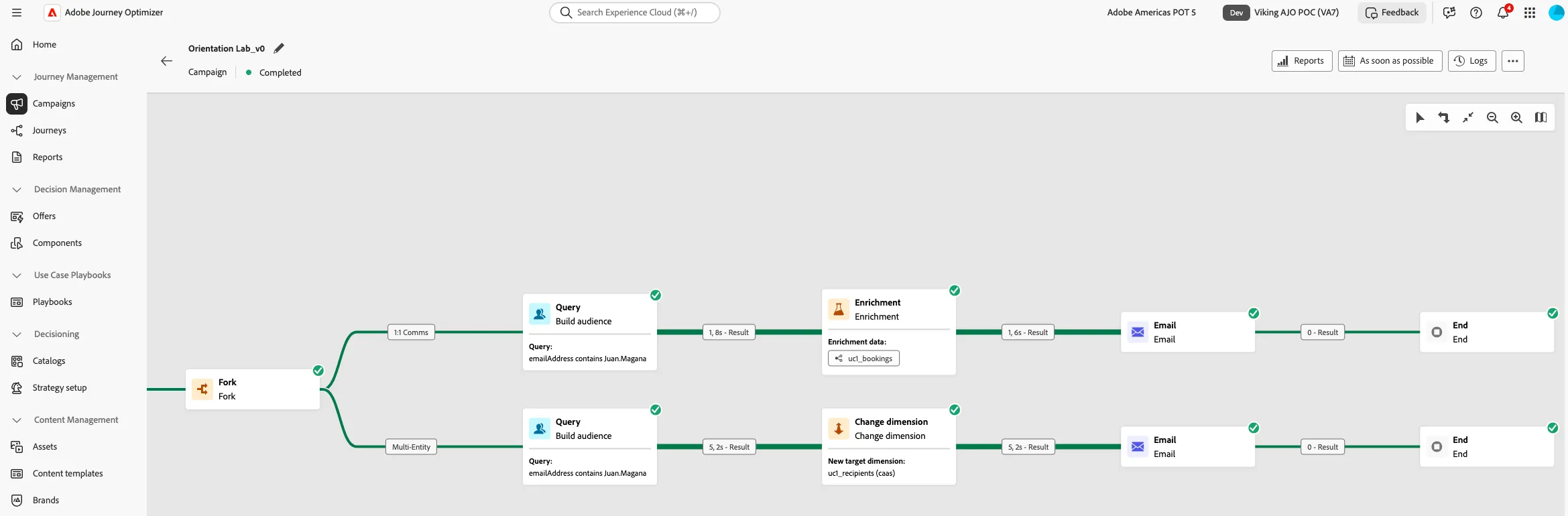
Task: Collapse the Journey Management section
Action: (x=17, y=77)
